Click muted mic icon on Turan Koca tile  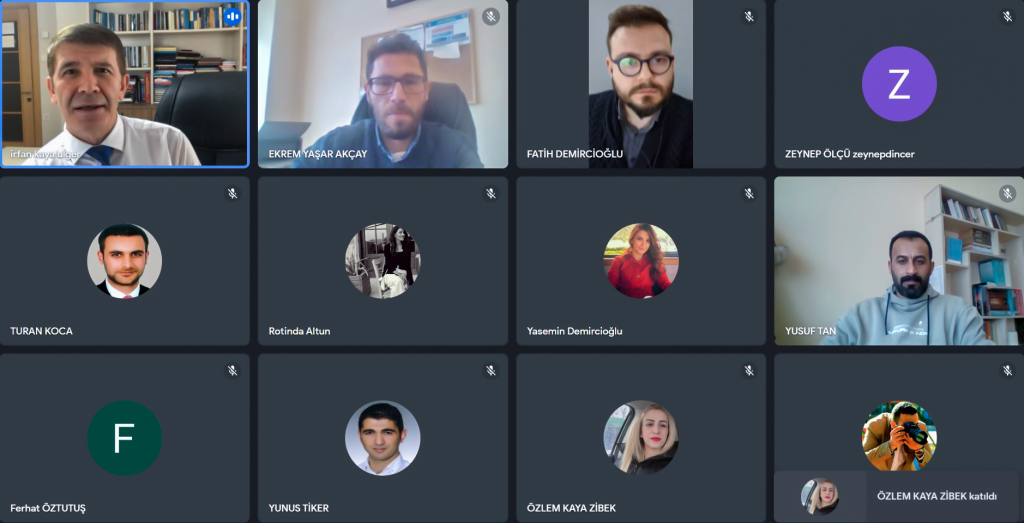[232, 193]
